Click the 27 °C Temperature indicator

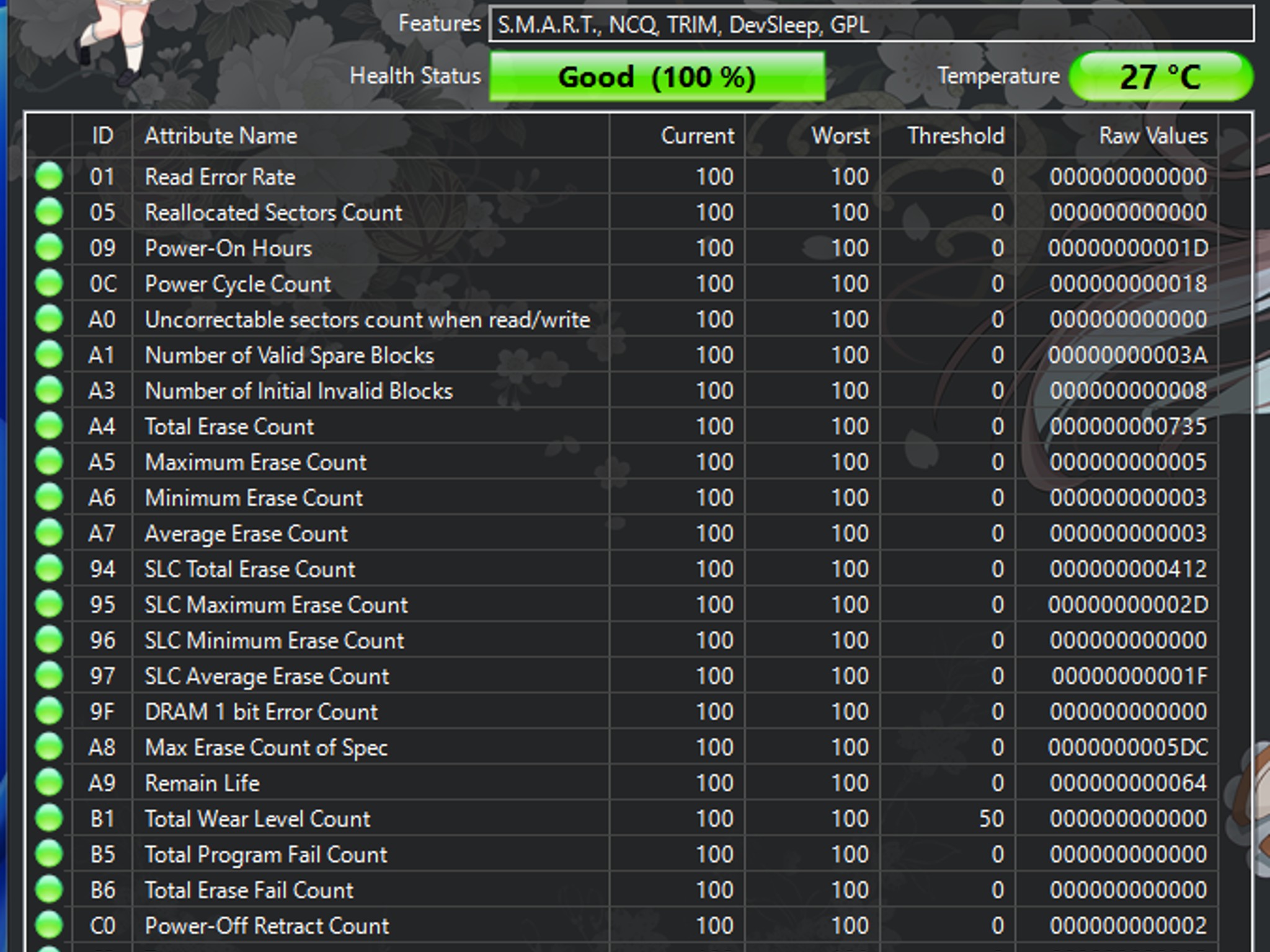click(1161, 77)
